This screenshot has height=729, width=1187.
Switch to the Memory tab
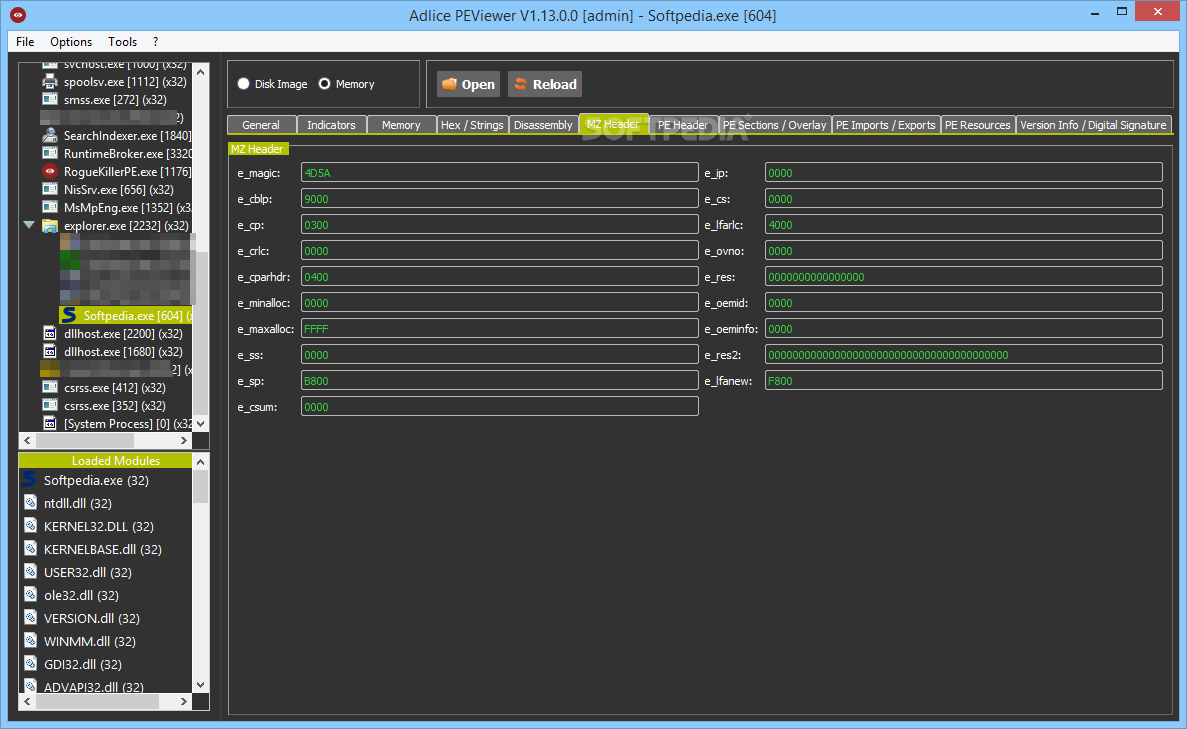(x=401, y=125)
